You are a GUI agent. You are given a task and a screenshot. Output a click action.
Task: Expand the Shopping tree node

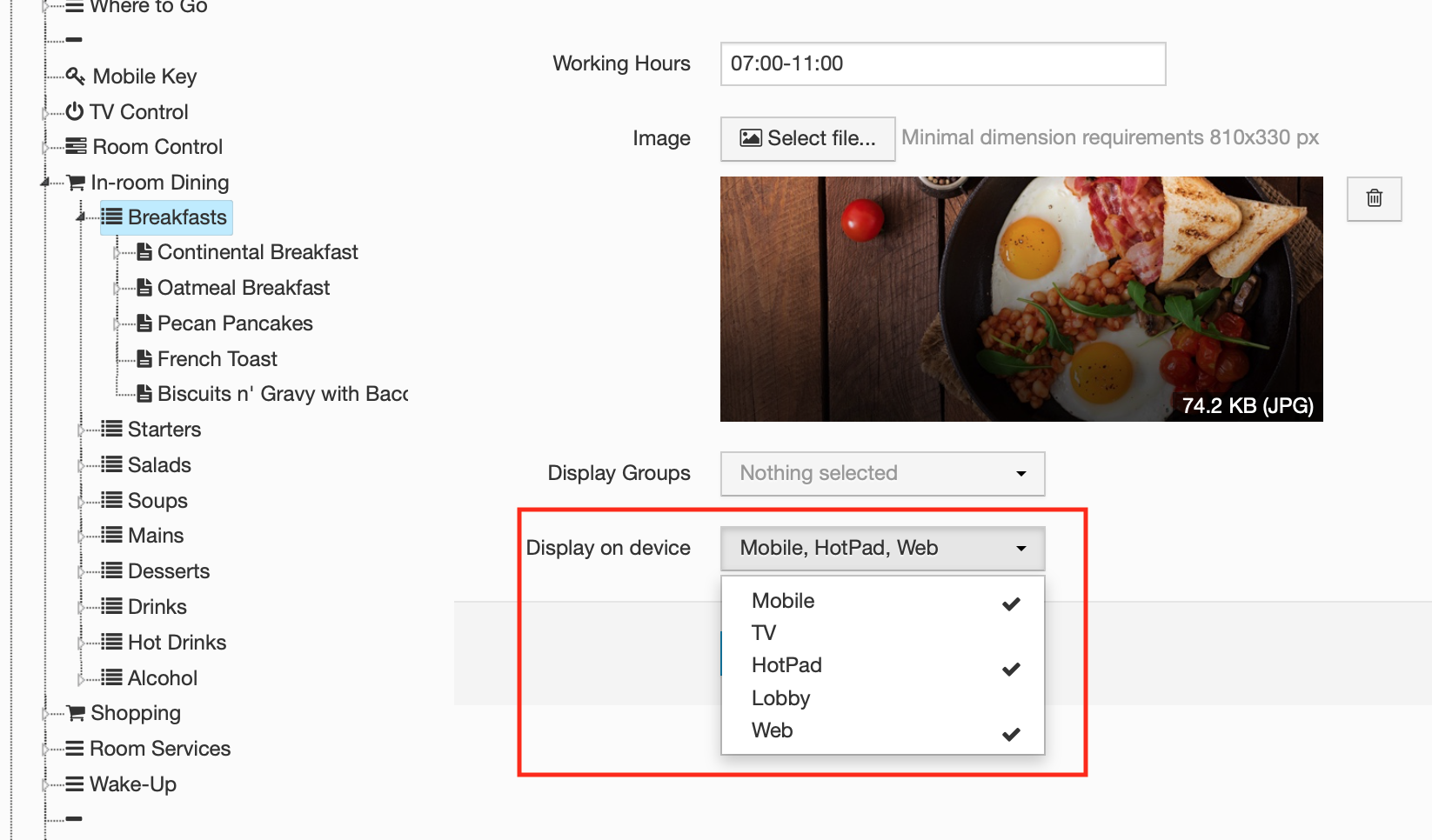pyautogui.click(x=45, y=714)
